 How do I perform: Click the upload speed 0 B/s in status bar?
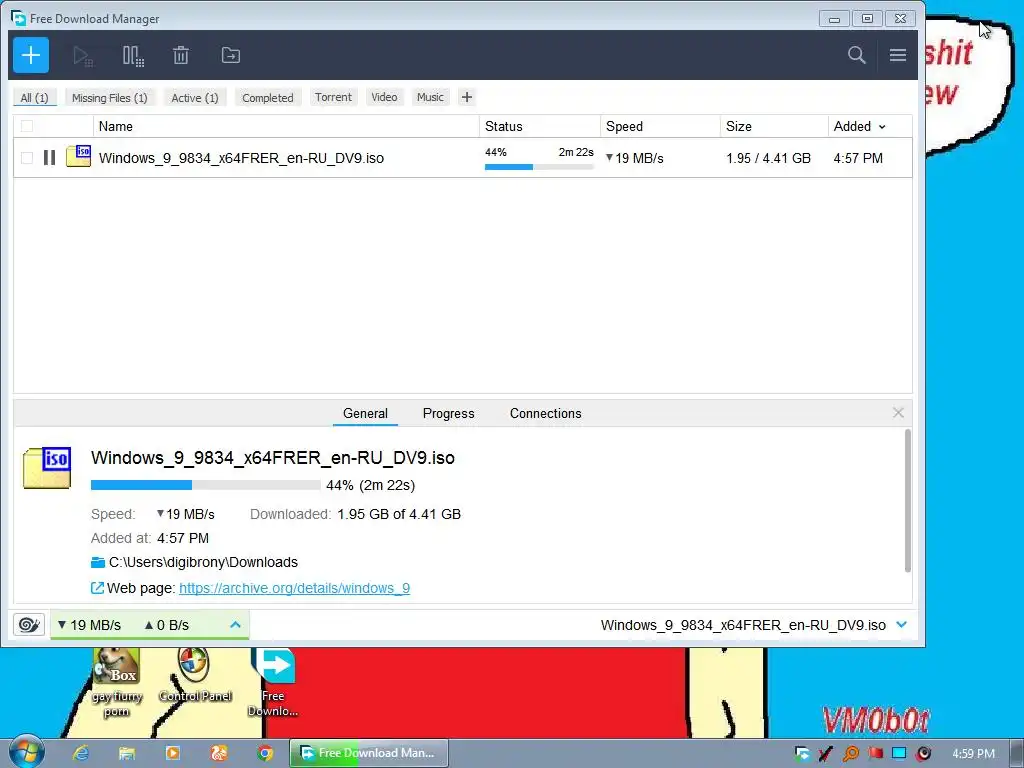point(167,625)
